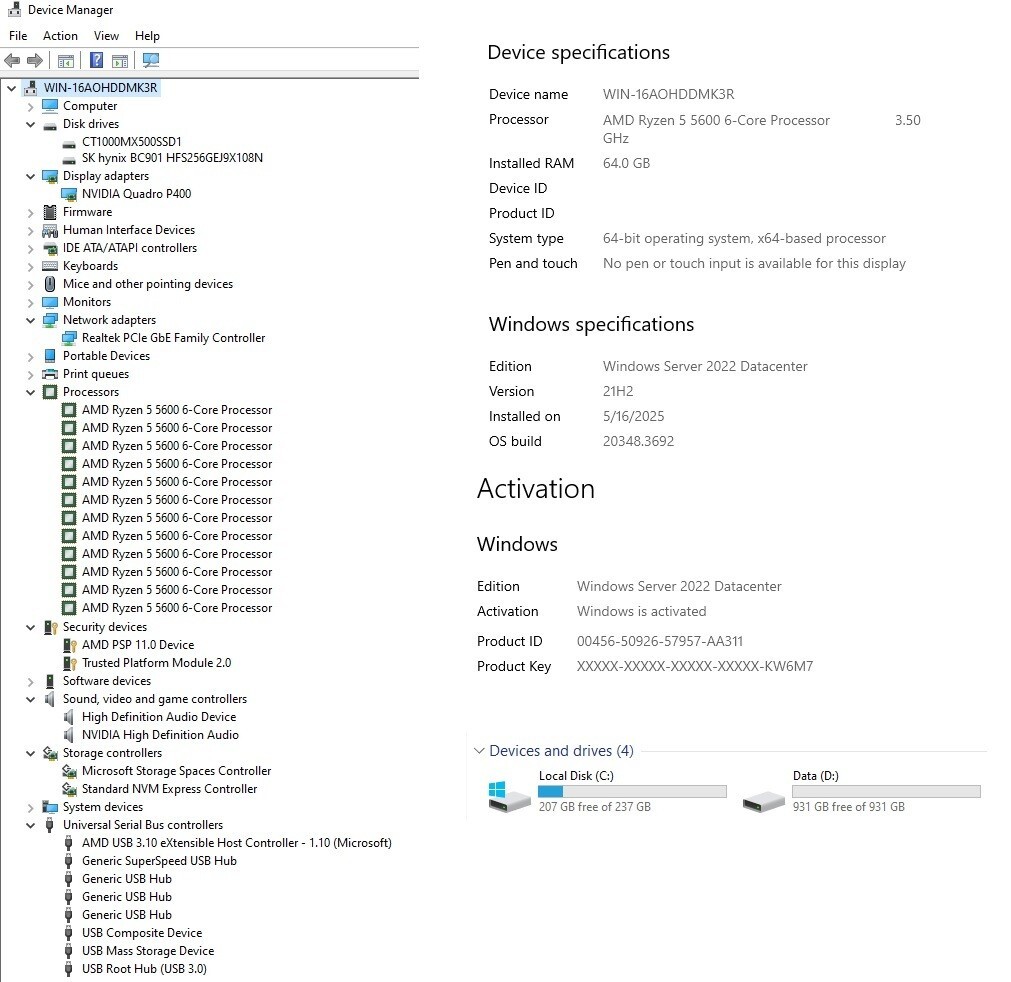Collapse the WIN-16AOHDDMK3R root node
Screen dimensions: 1011x982
[11, 88]
